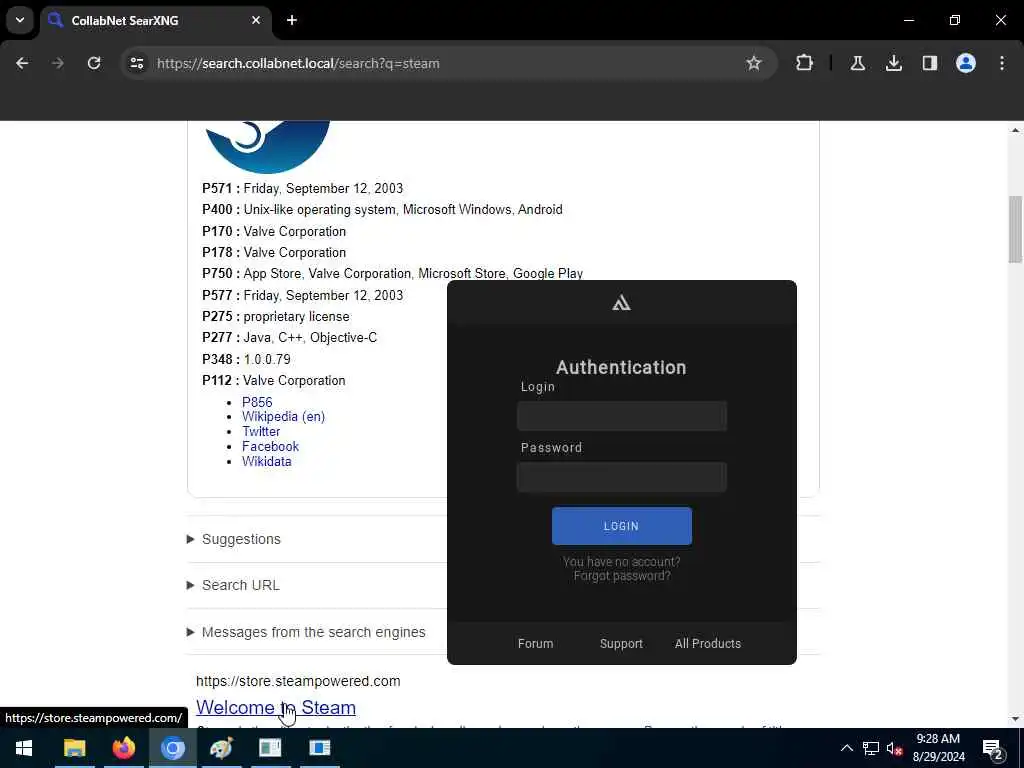Click the scrollbar up arrow
The width and height of the screenshot is (1024, 768).
pos(1015,130)
